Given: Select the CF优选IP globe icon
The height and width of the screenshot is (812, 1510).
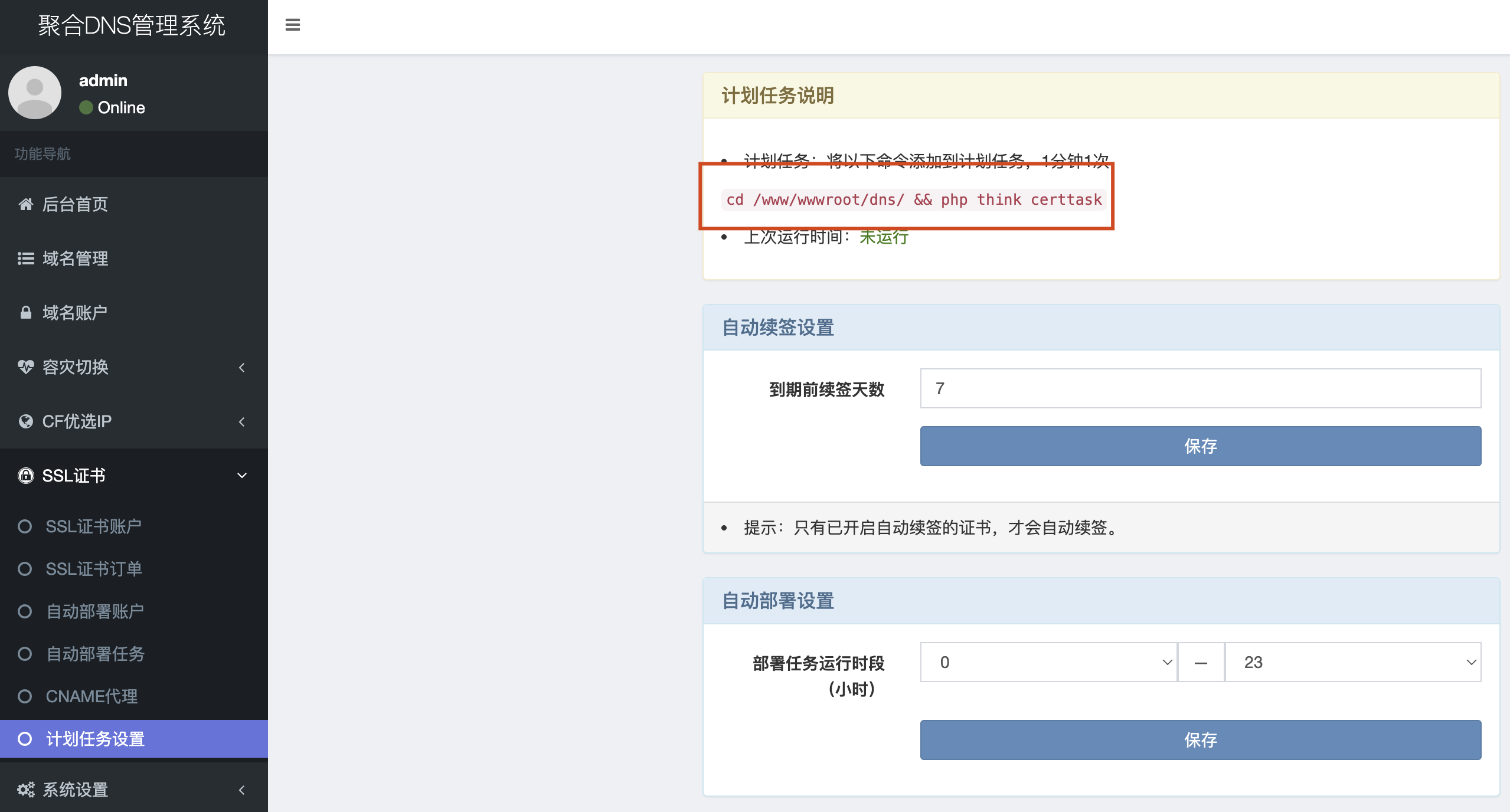Looking at the screenshot, I should point(26,421).
